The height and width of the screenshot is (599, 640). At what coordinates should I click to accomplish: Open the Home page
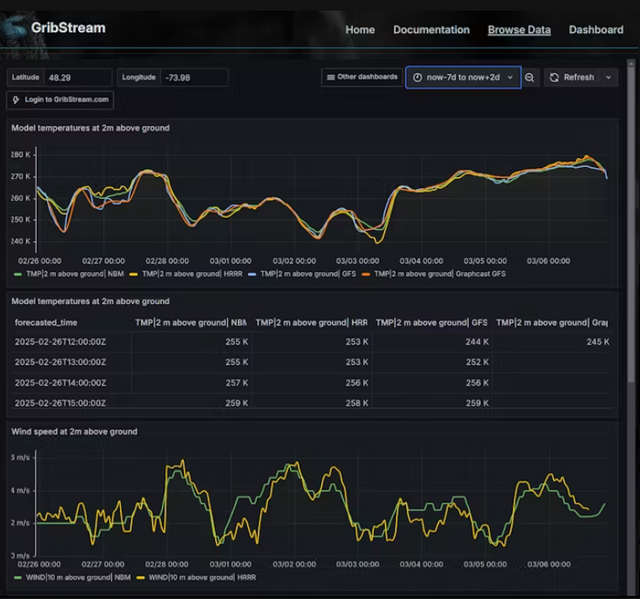(x=360, y=30)
